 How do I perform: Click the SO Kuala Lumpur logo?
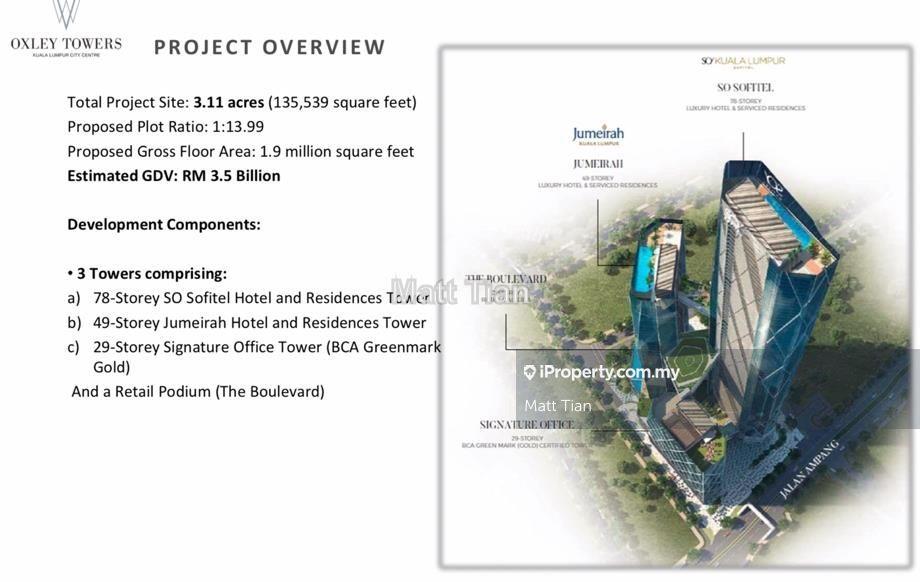pos(743,62)
